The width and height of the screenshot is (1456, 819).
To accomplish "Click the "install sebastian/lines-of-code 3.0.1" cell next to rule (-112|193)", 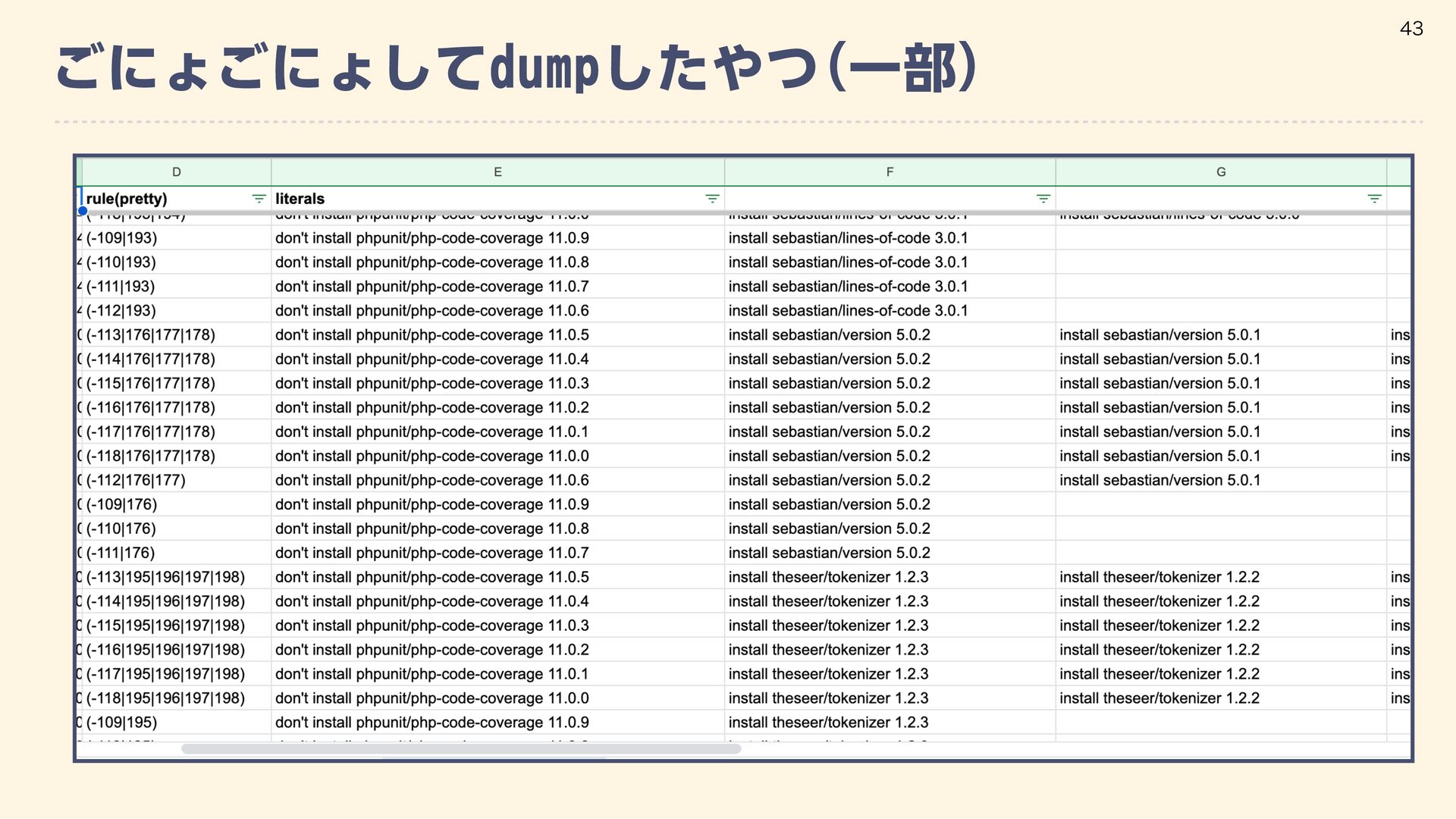I will [890, 311].
